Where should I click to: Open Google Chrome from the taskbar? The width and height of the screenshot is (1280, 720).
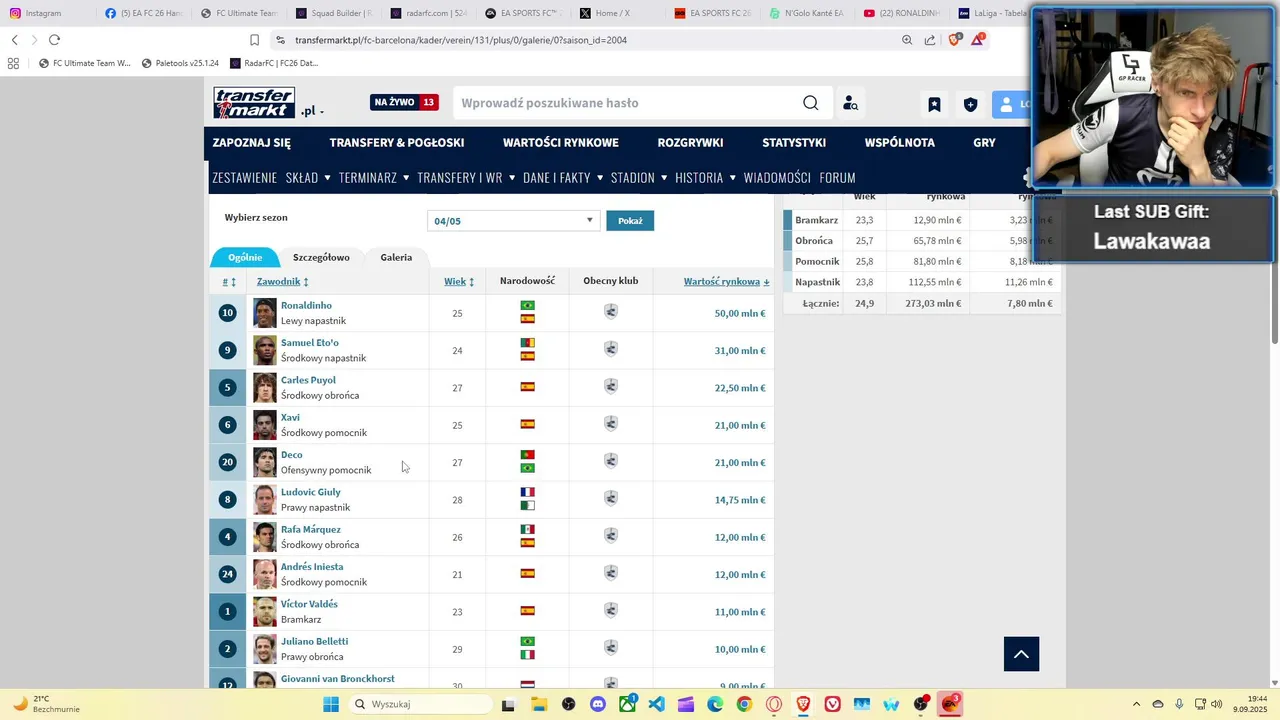[744, 704]
